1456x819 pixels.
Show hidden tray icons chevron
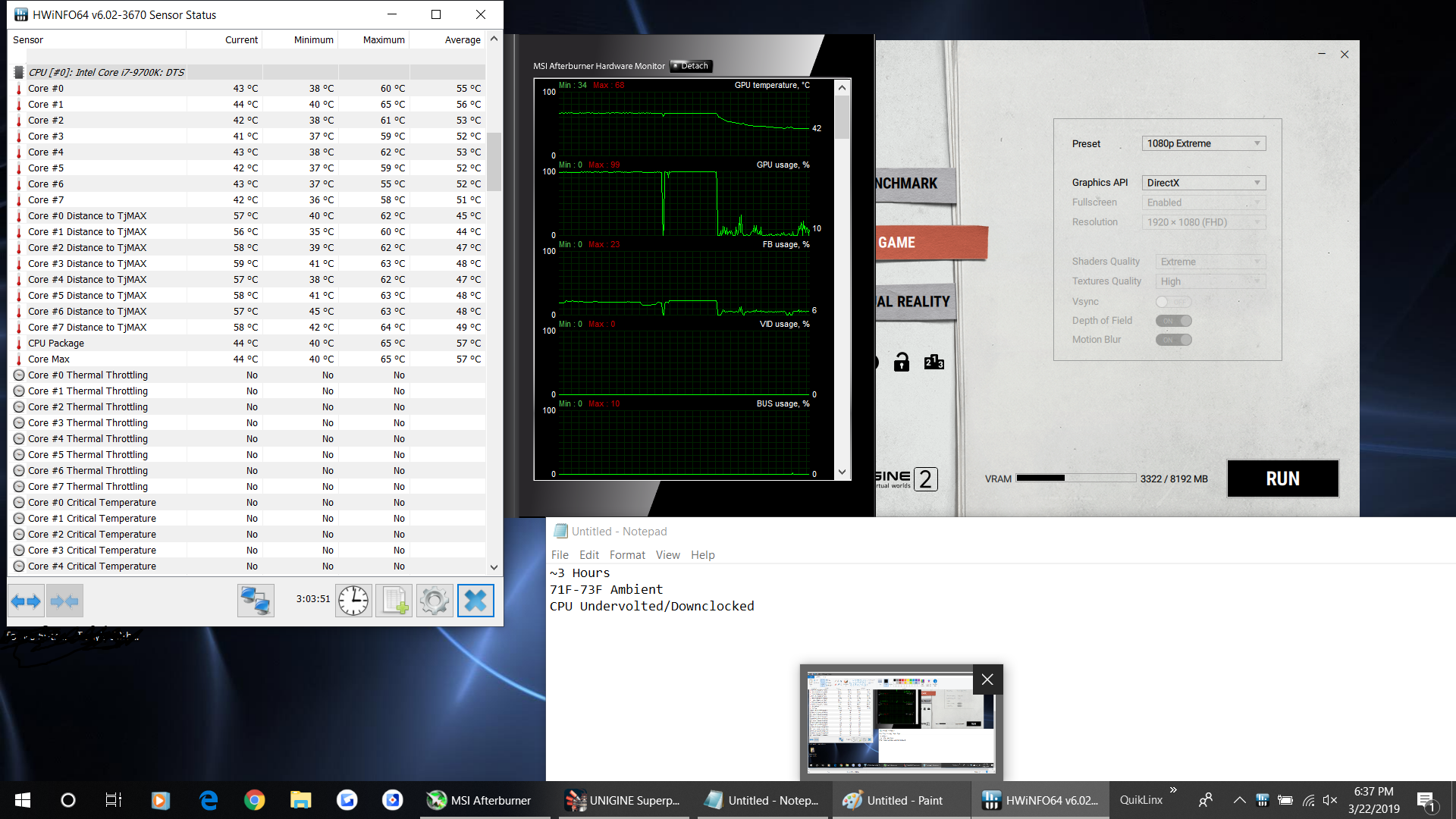click(x=1239, y=800)
